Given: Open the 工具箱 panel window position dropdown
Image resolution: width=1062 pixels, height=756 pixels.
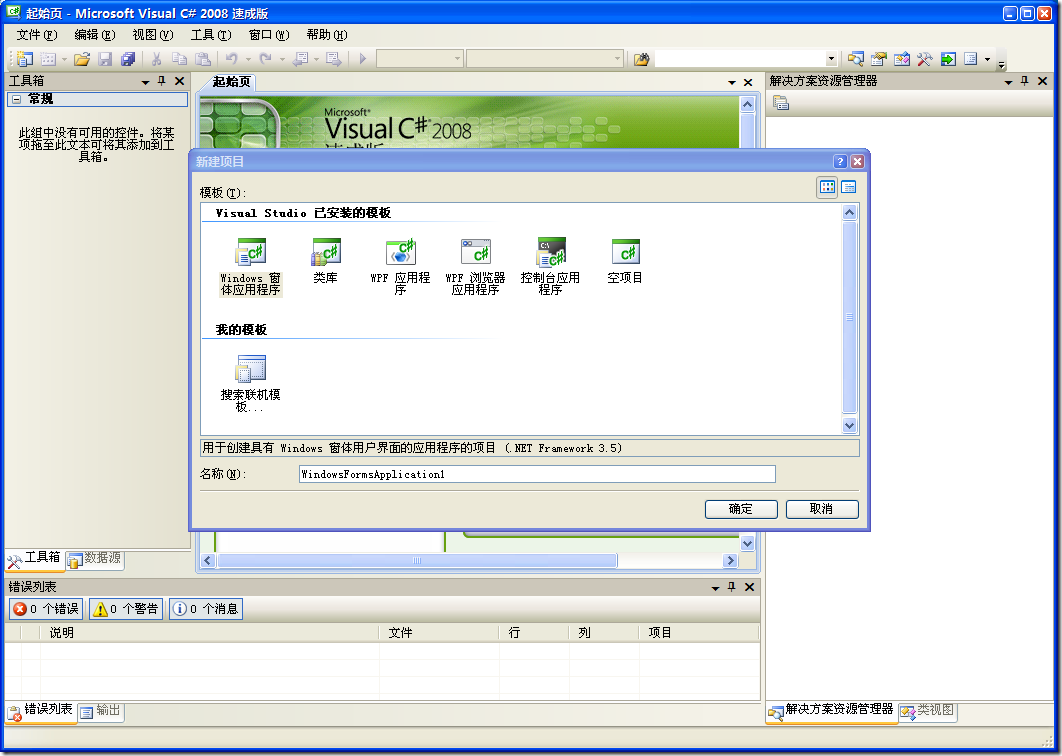Looking at the screenshot, I should pos(145,82).
